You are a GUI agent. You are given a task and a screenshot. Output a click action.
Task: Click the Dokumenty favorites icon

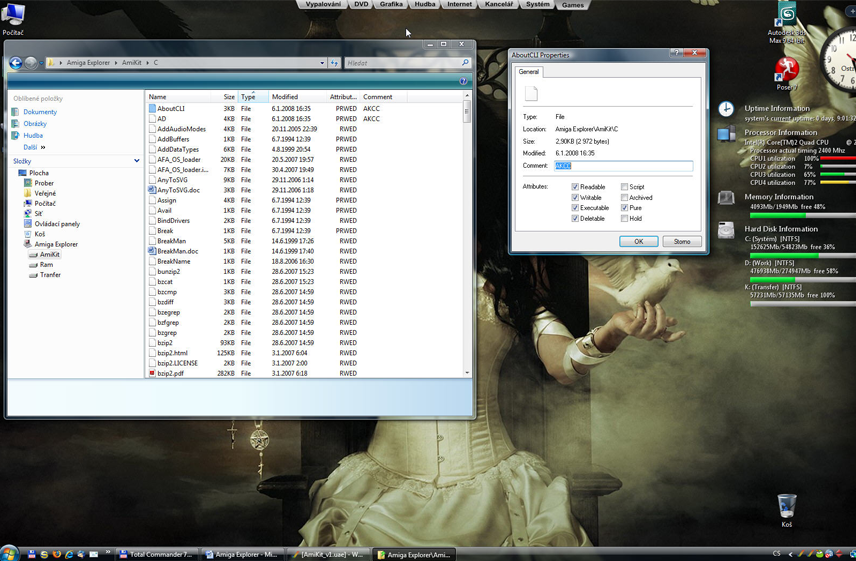(15, 112)
